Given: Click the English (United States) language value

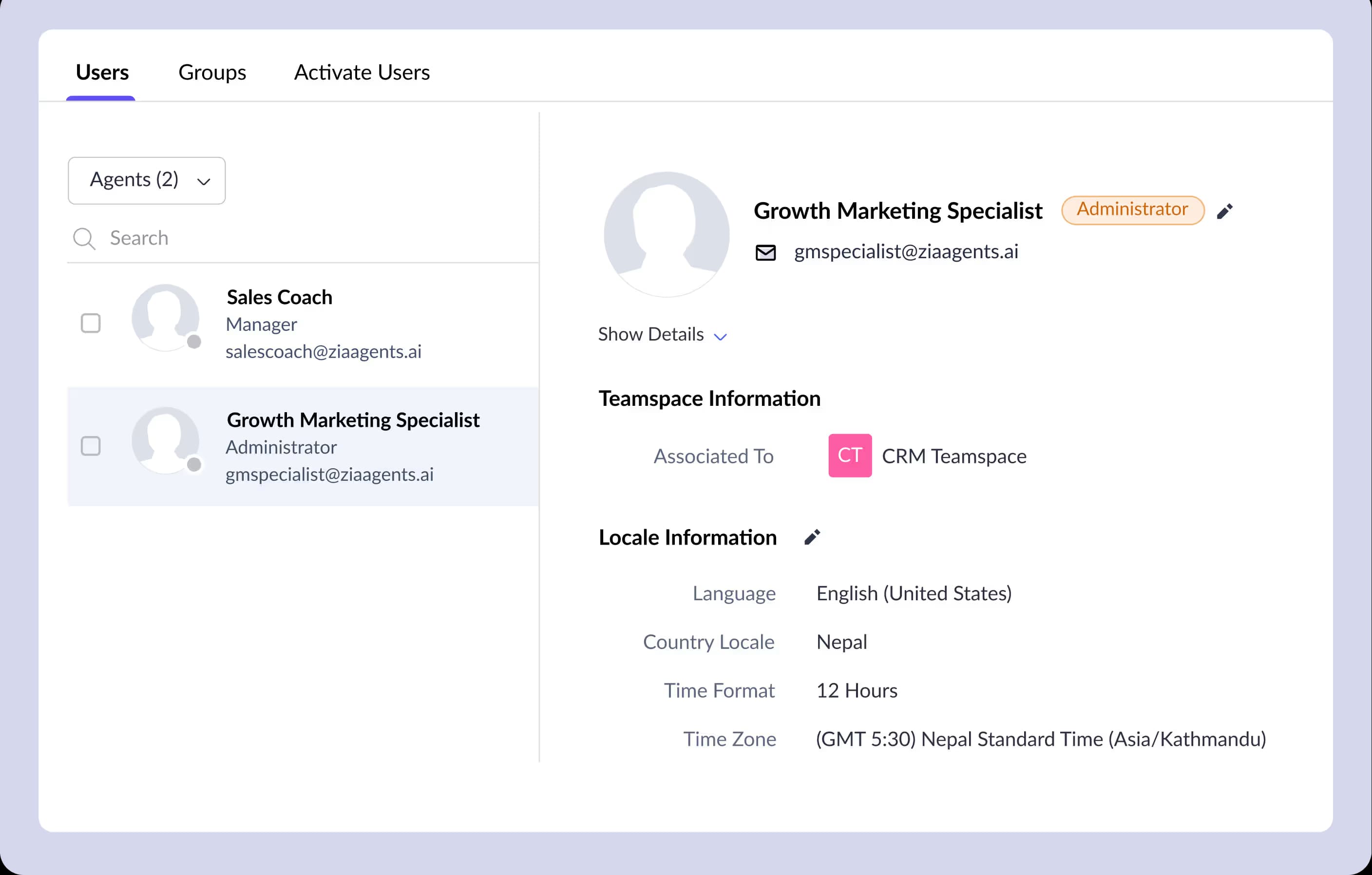Looking at the screenshot, I should point(914,593).
